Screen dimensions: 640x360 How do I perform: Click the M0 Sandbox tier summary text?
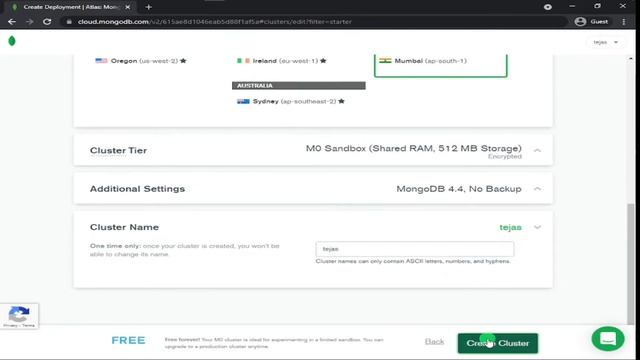413,149
